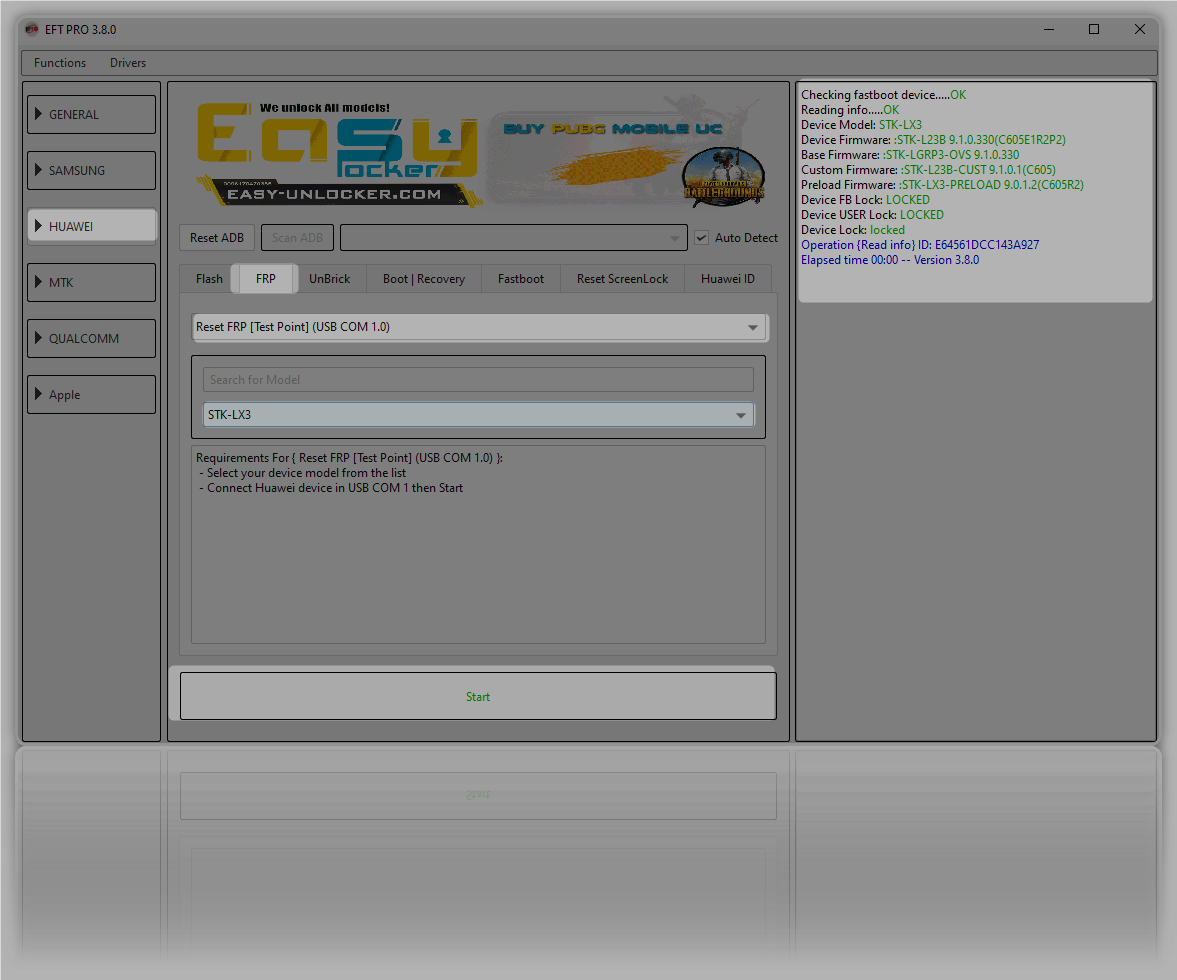Click the 'Operation {Read info} ID' log line

[920, 245]
